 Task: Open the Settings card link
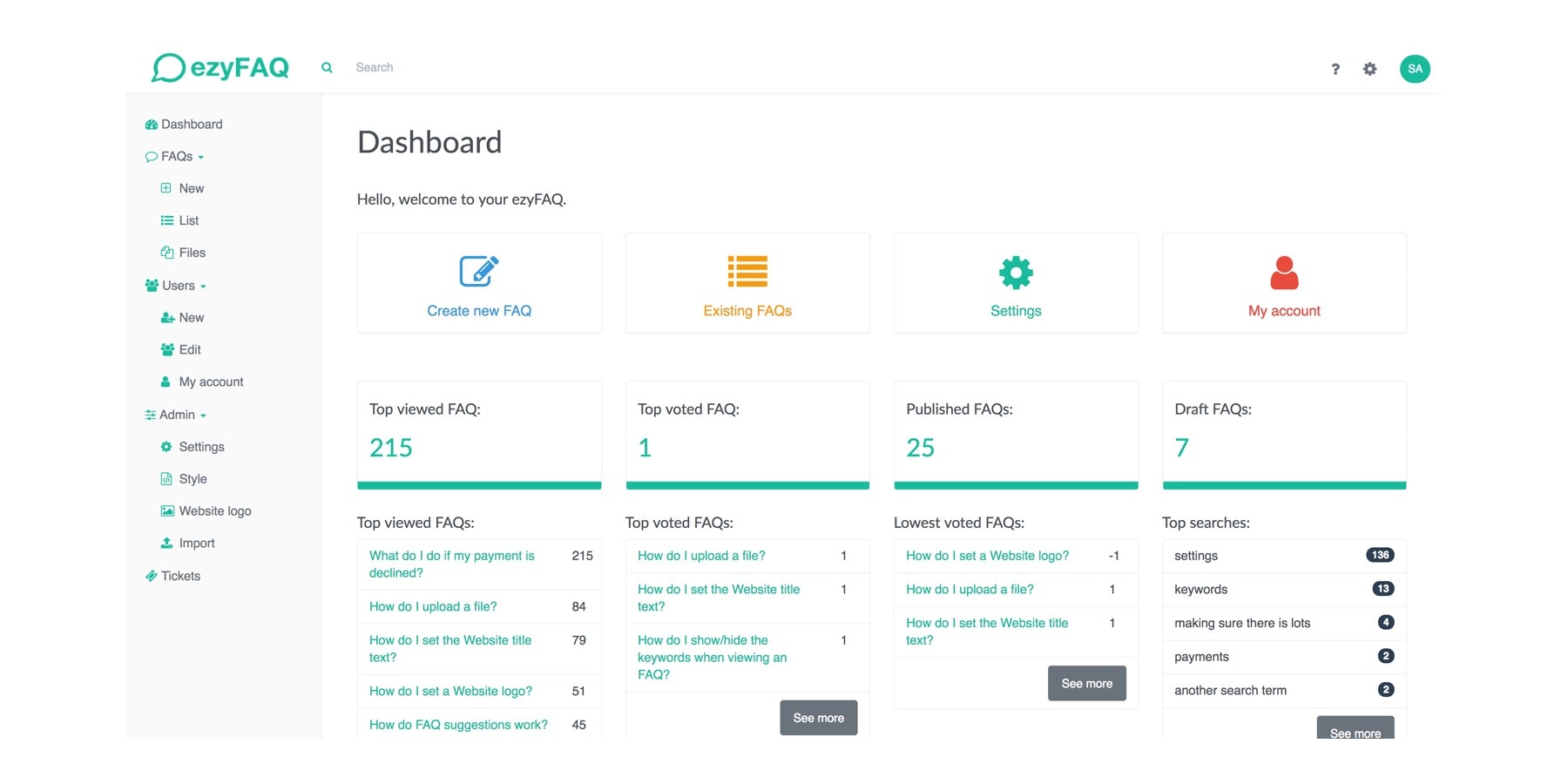coord(1016,311)
